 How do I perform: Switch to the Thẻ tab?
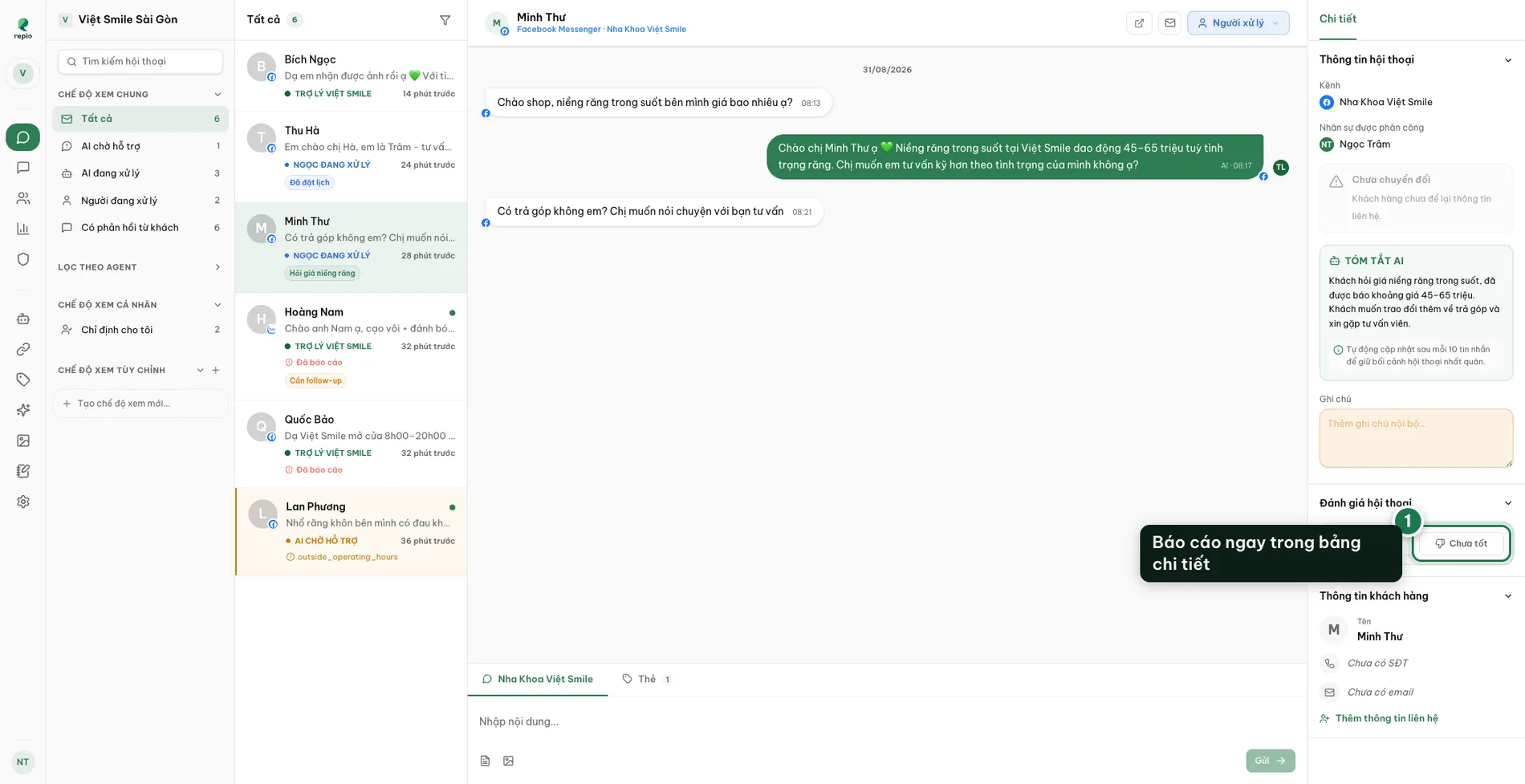pos(647,679)
